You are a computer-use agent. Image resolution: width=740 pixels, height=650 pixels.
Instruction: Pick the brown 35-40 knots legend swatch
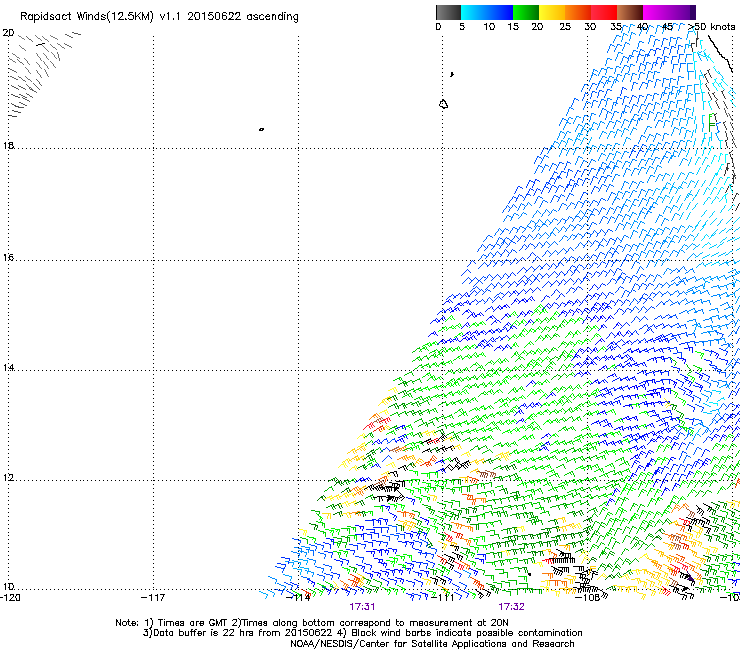click(630, 12)
